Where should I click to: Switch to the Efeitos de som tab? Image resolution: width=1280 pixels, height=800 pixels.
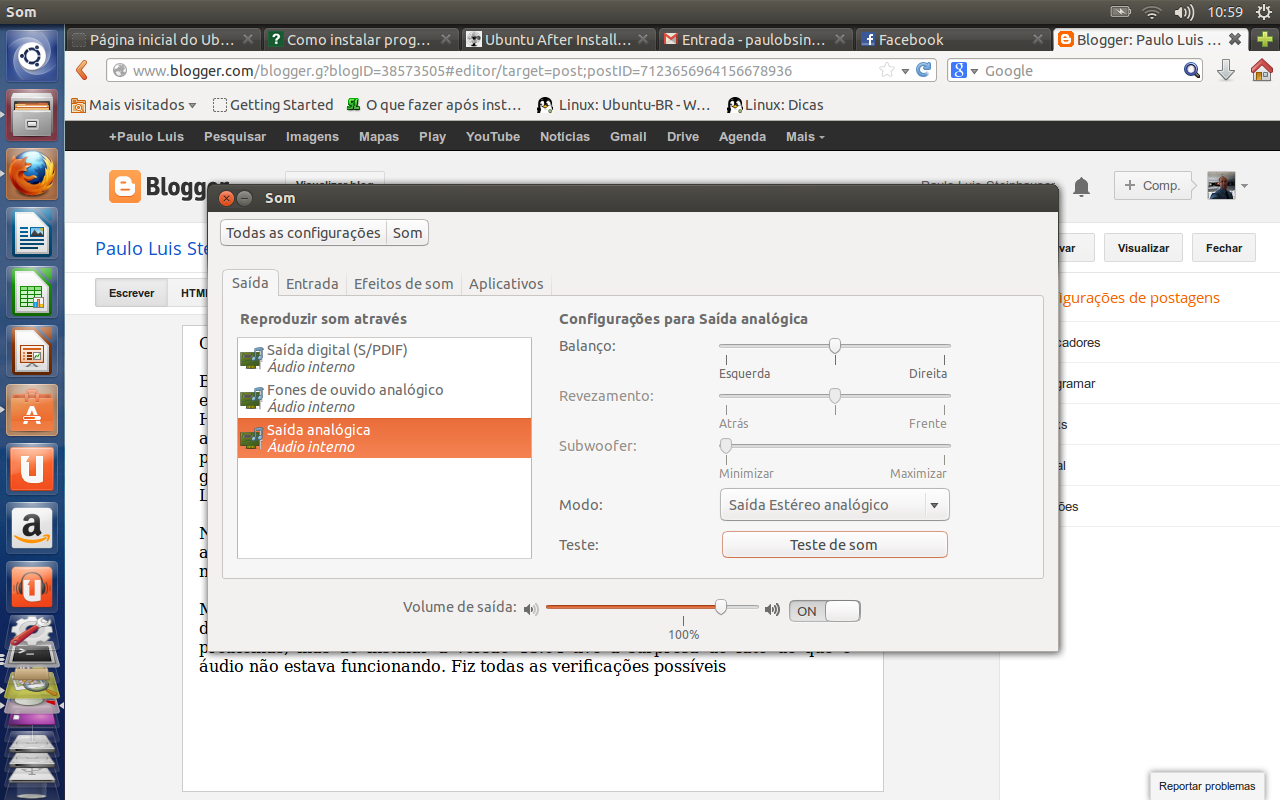pyautogui.click(x=404, y=283)
